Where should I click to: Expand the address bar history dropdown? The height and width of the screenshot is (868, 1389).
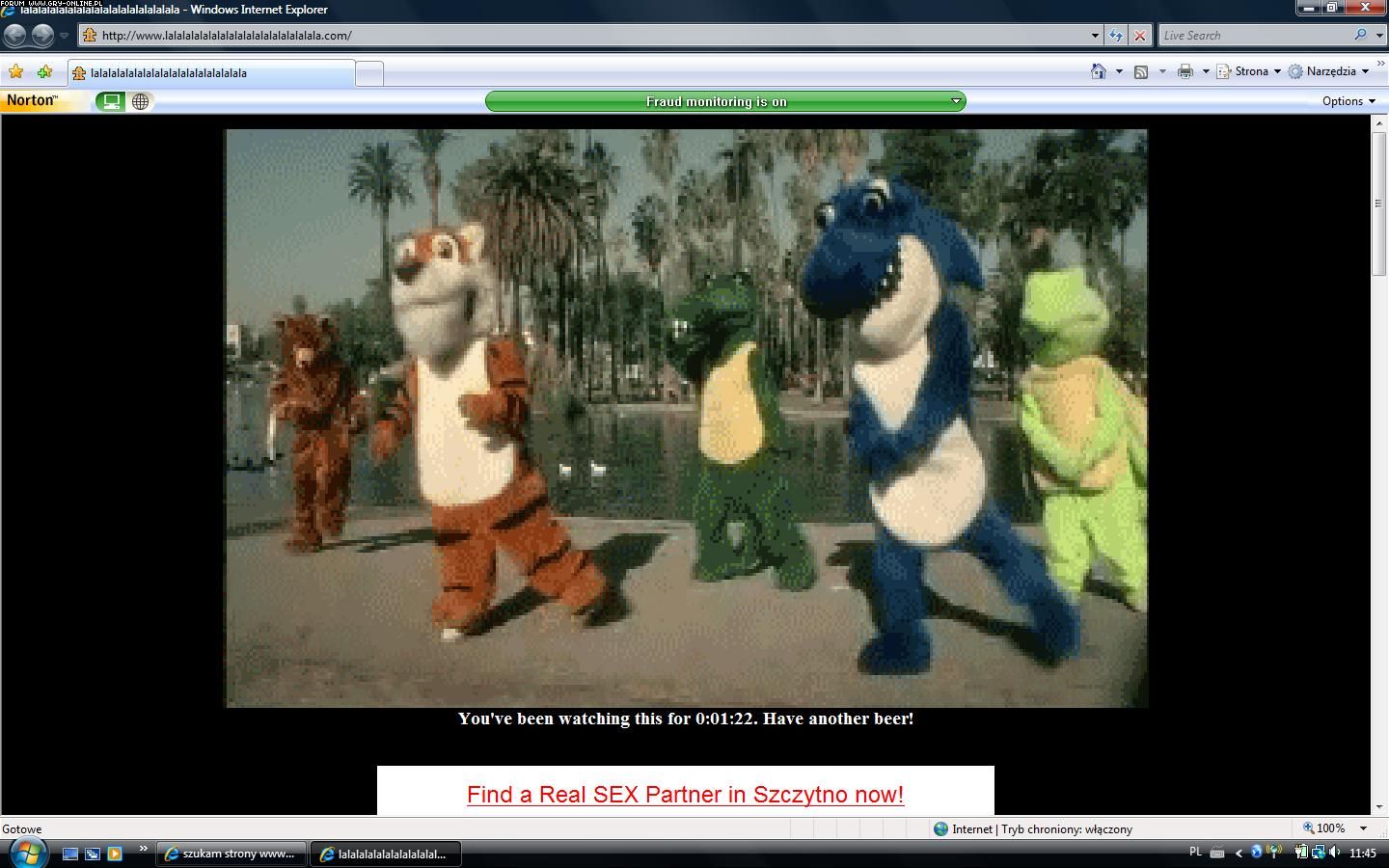[1095, 36]
